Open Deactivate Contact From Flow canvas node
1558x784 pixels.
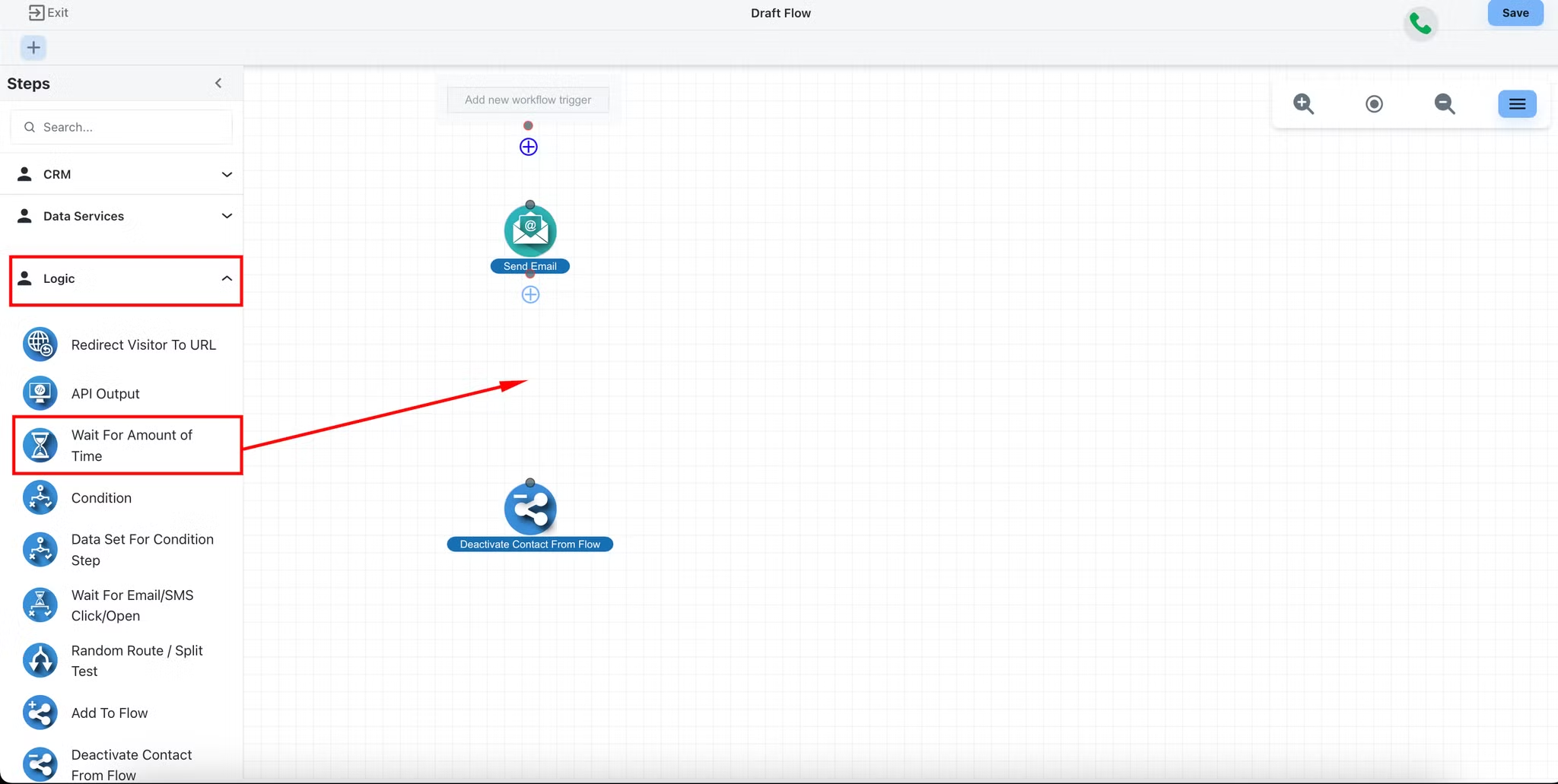[x=530, y=509]
